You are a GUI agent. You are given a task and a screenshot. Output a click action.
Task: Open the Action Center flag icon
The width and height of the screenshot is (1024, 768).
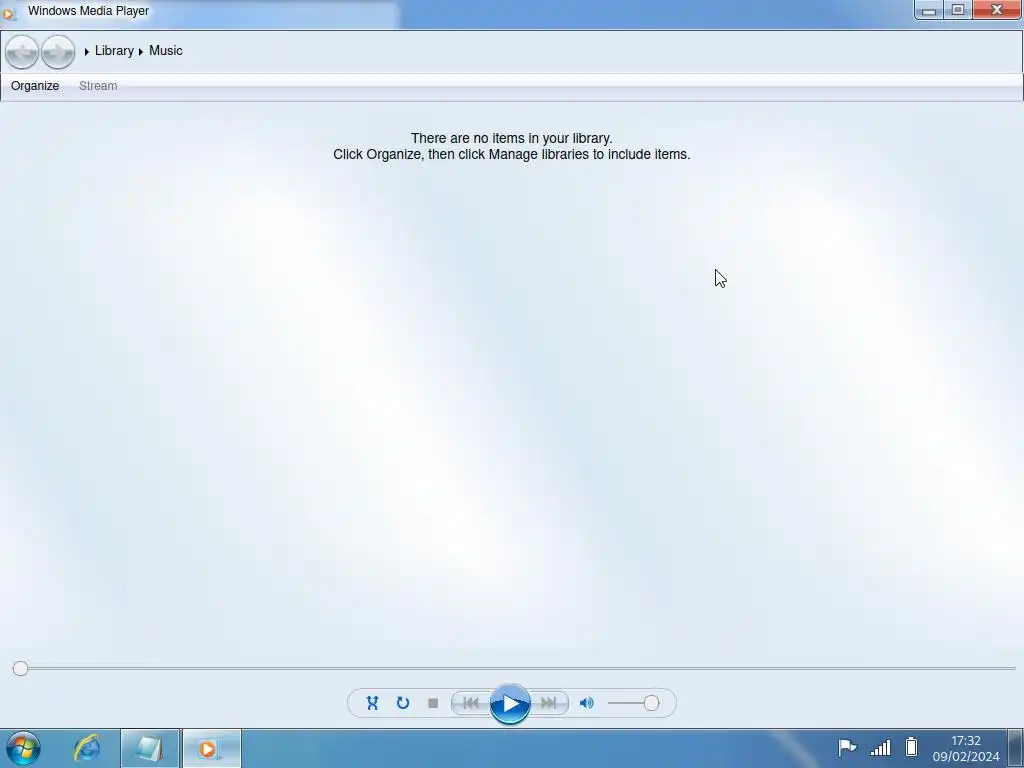click(x=847, y=747)
